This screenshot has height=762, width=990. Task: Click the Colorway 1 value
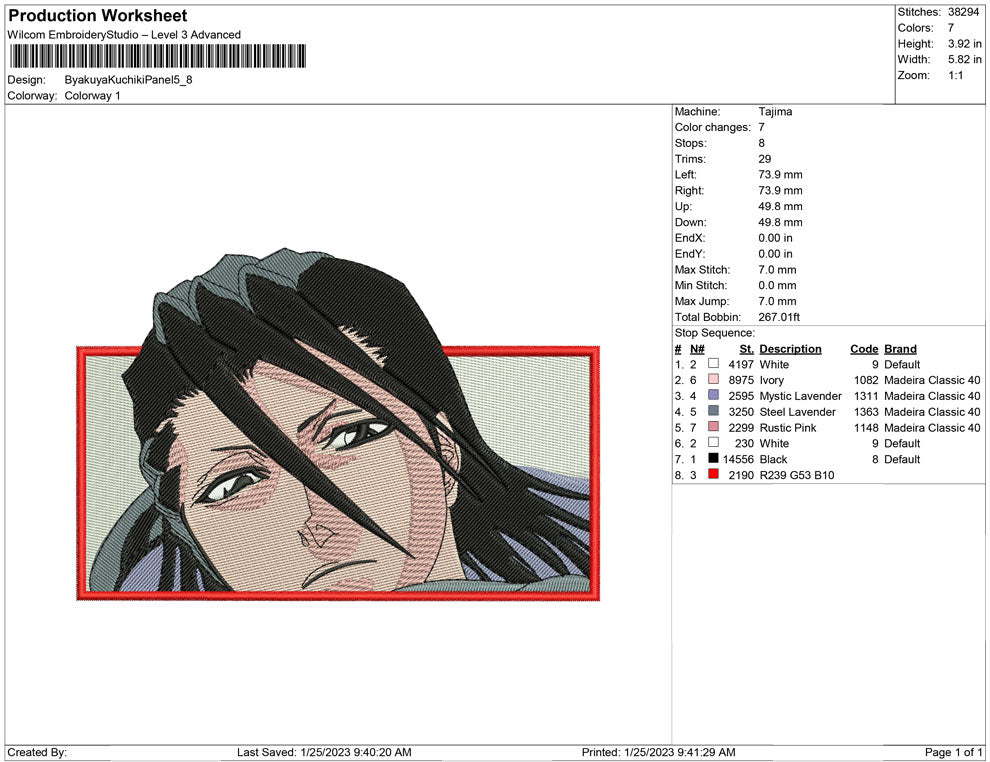click(x=92, y=96)
